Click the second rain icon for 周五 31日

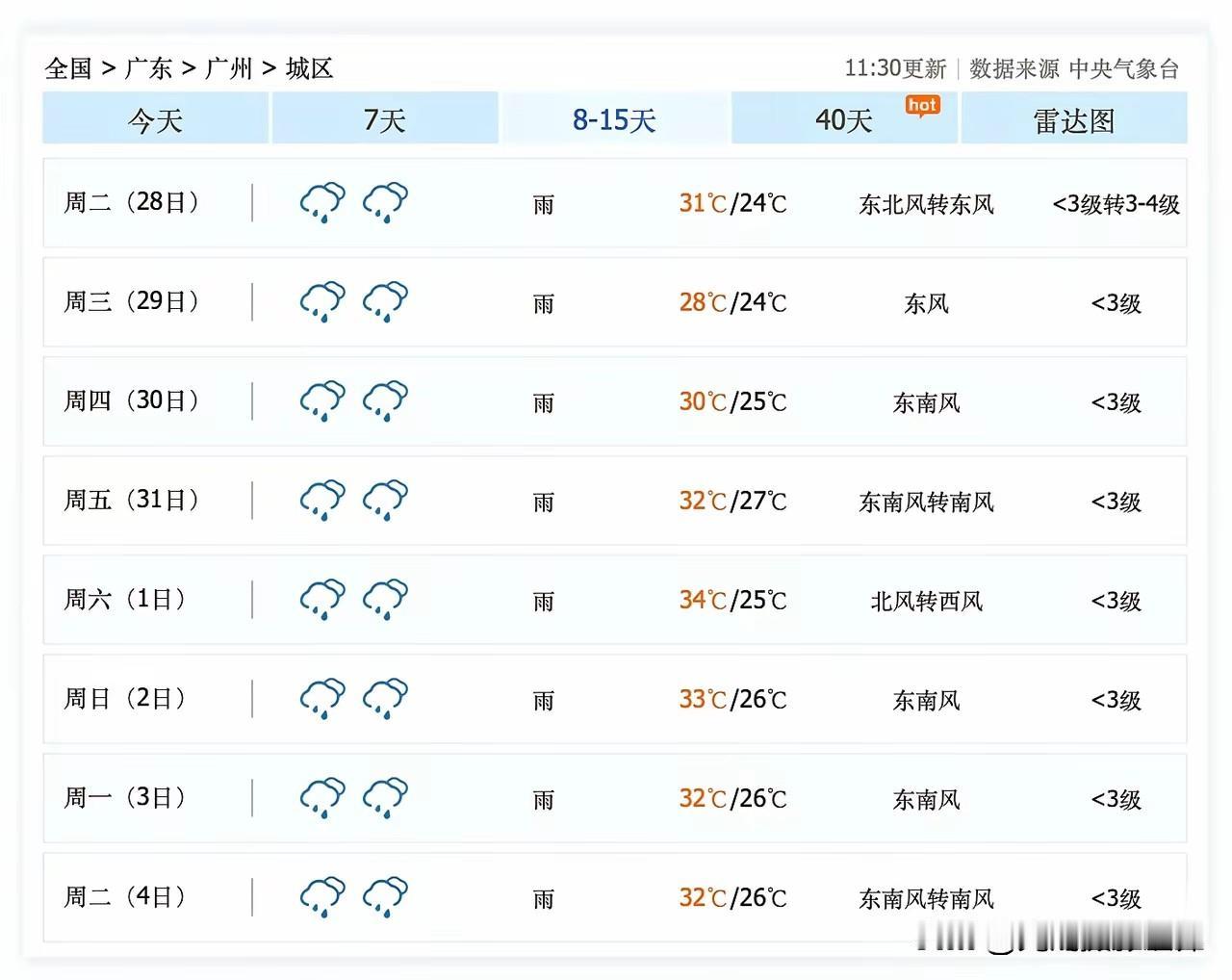[x=385, y=501]
